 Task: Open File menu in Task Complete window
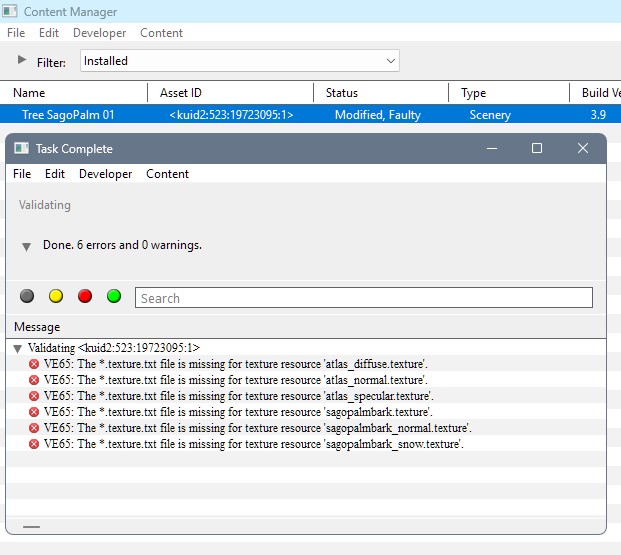[x=22, y=174]
